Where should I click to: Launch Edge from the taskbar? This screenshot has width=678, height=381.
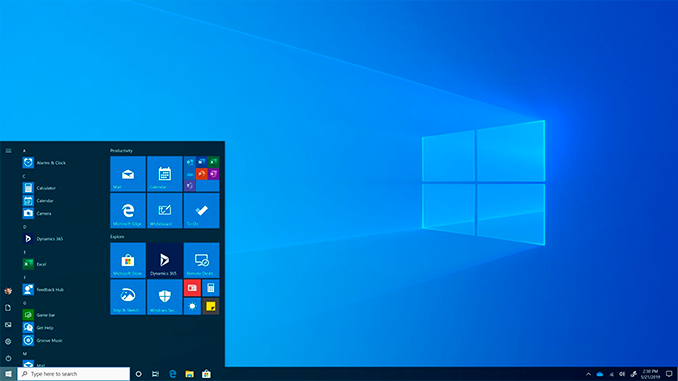click(173, 374)
